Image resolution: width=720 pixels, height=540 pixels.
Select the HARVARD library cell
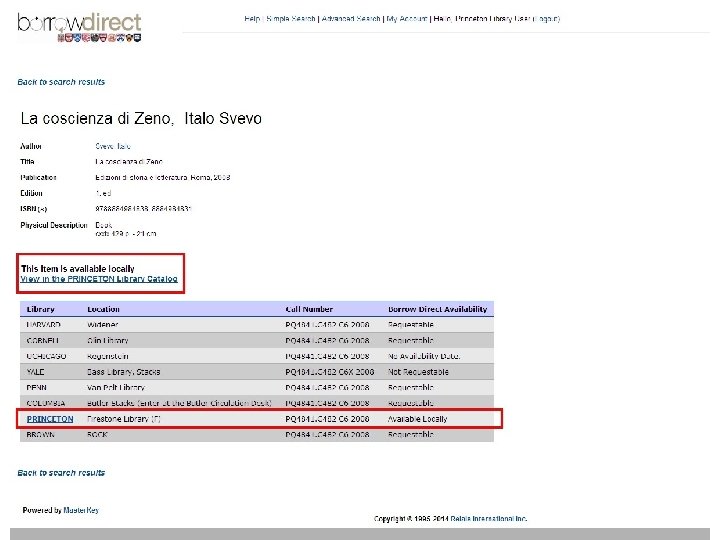(x=44, y=325)
